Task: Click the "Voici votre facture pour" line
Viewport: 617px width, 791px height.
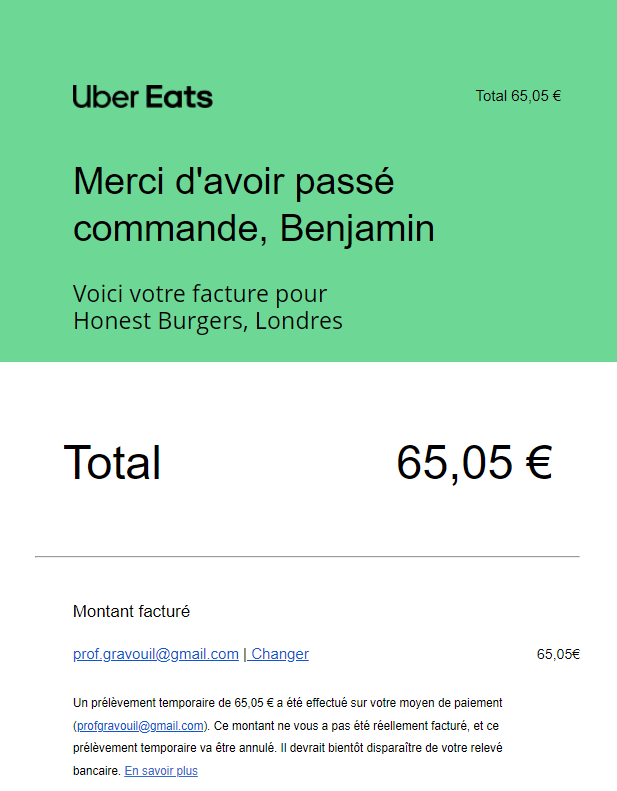Action: 200,294
